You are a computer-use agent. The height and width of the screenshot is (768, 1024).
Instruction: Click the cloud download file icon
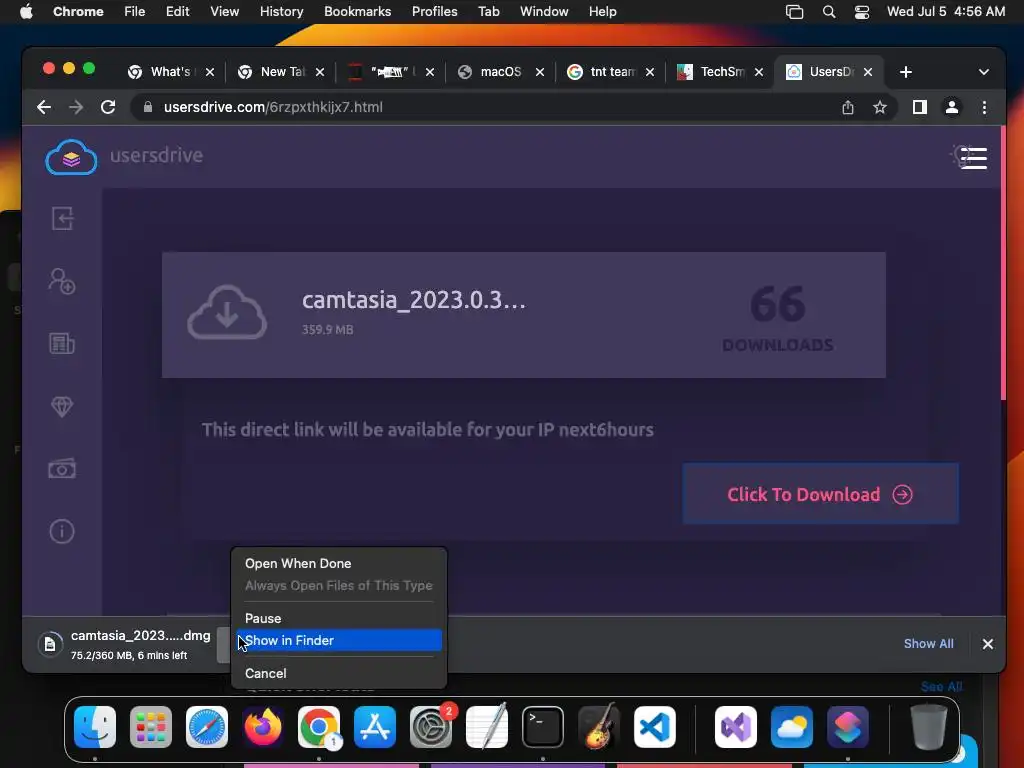(x=227, y=313)
